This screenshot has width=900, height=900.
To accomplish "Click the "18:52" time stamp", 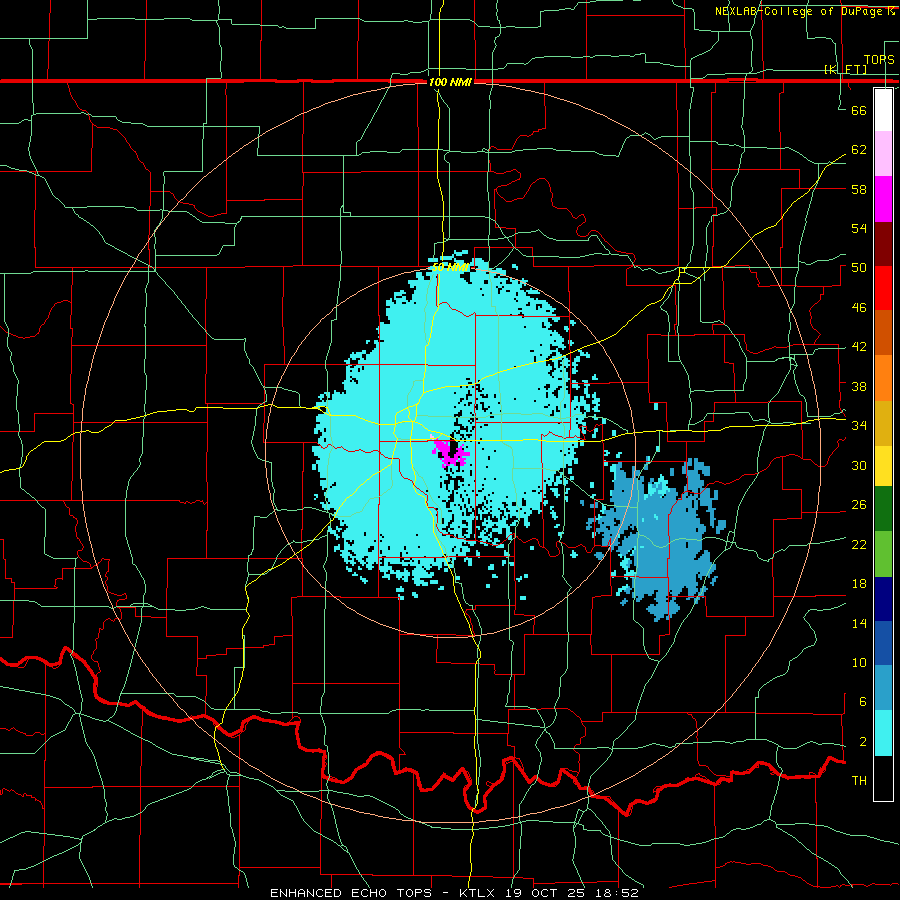I will click(619, 893).
